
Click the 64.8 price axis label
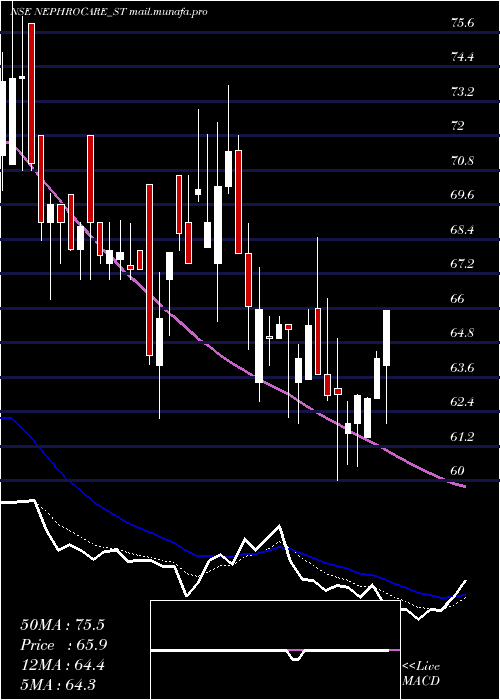[462, 333]
